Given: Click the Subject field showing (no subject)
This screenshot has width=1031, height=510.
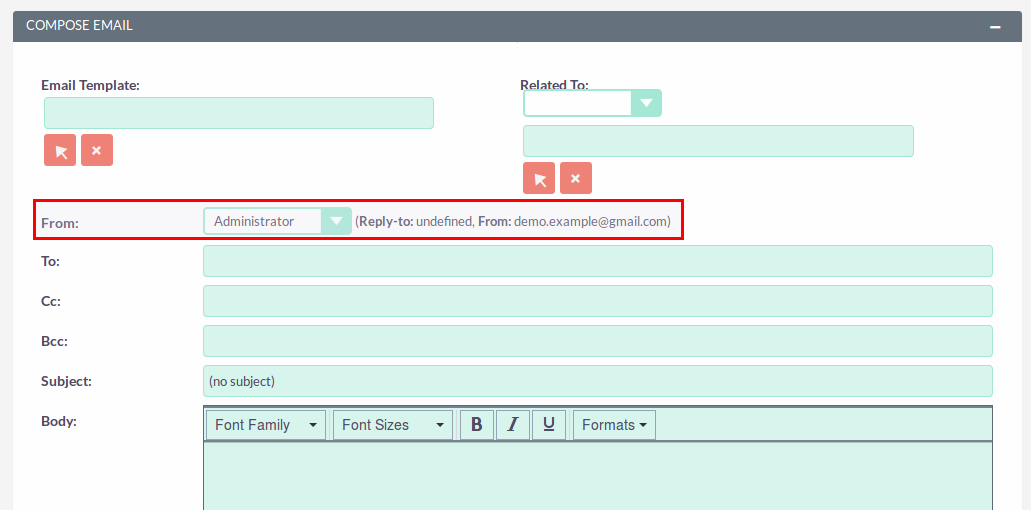Looking at the screenshot, I should 598,381.
